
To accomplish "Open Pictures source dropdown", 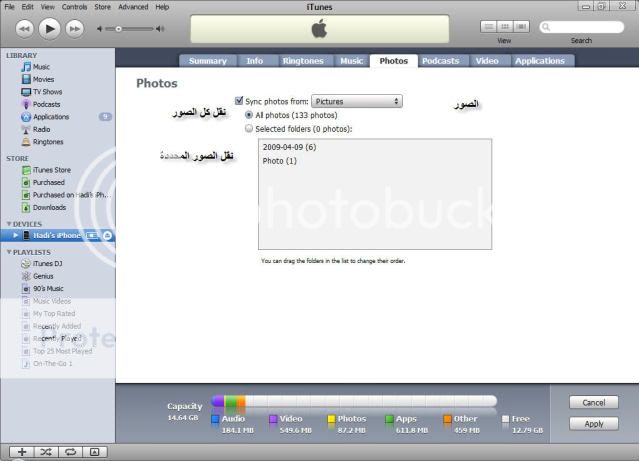I will 357,101.
